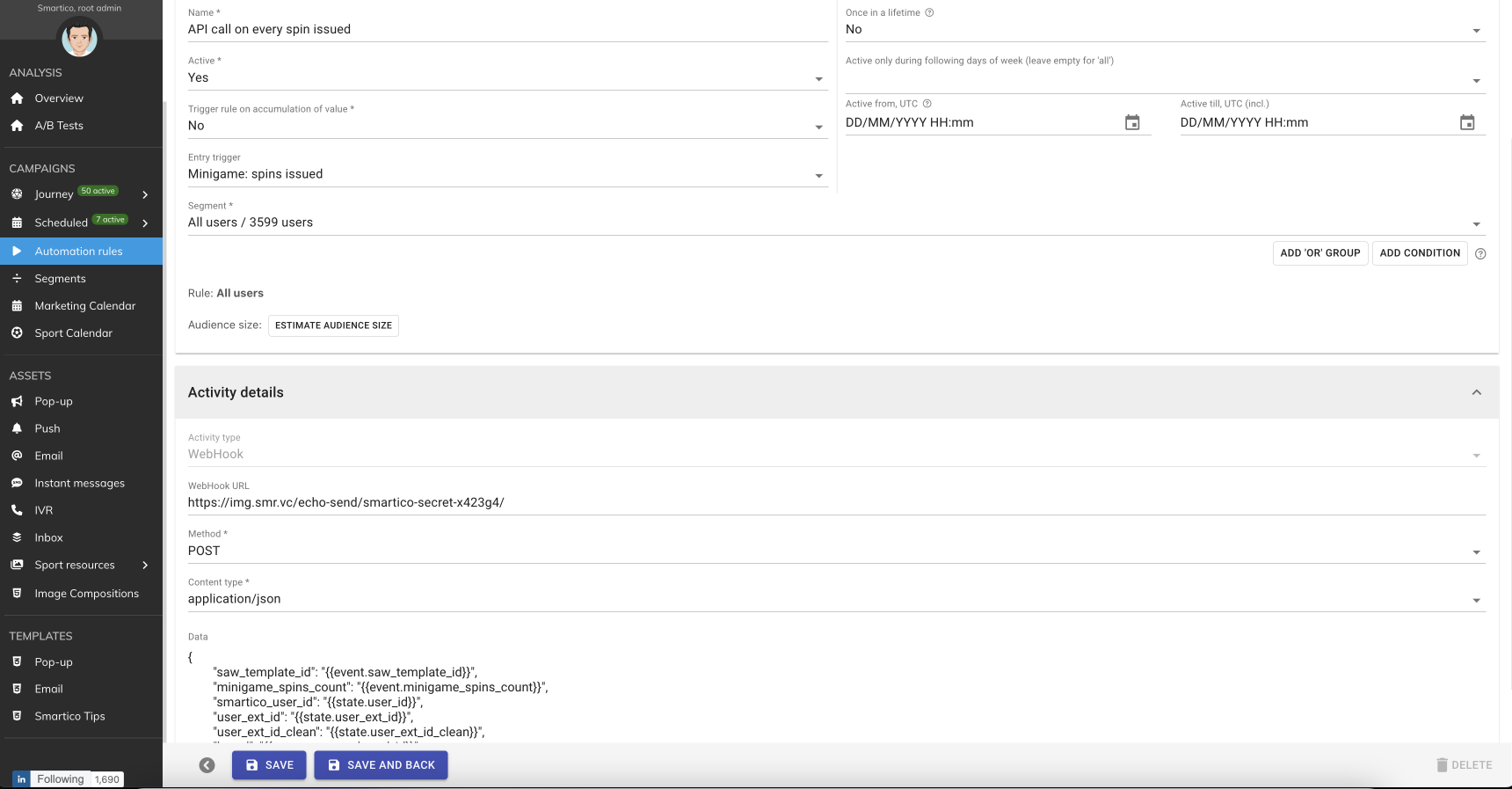Collapse the Activity details section
Viewport: 1512px width, 789px height.
click(x=1476, y=392)
